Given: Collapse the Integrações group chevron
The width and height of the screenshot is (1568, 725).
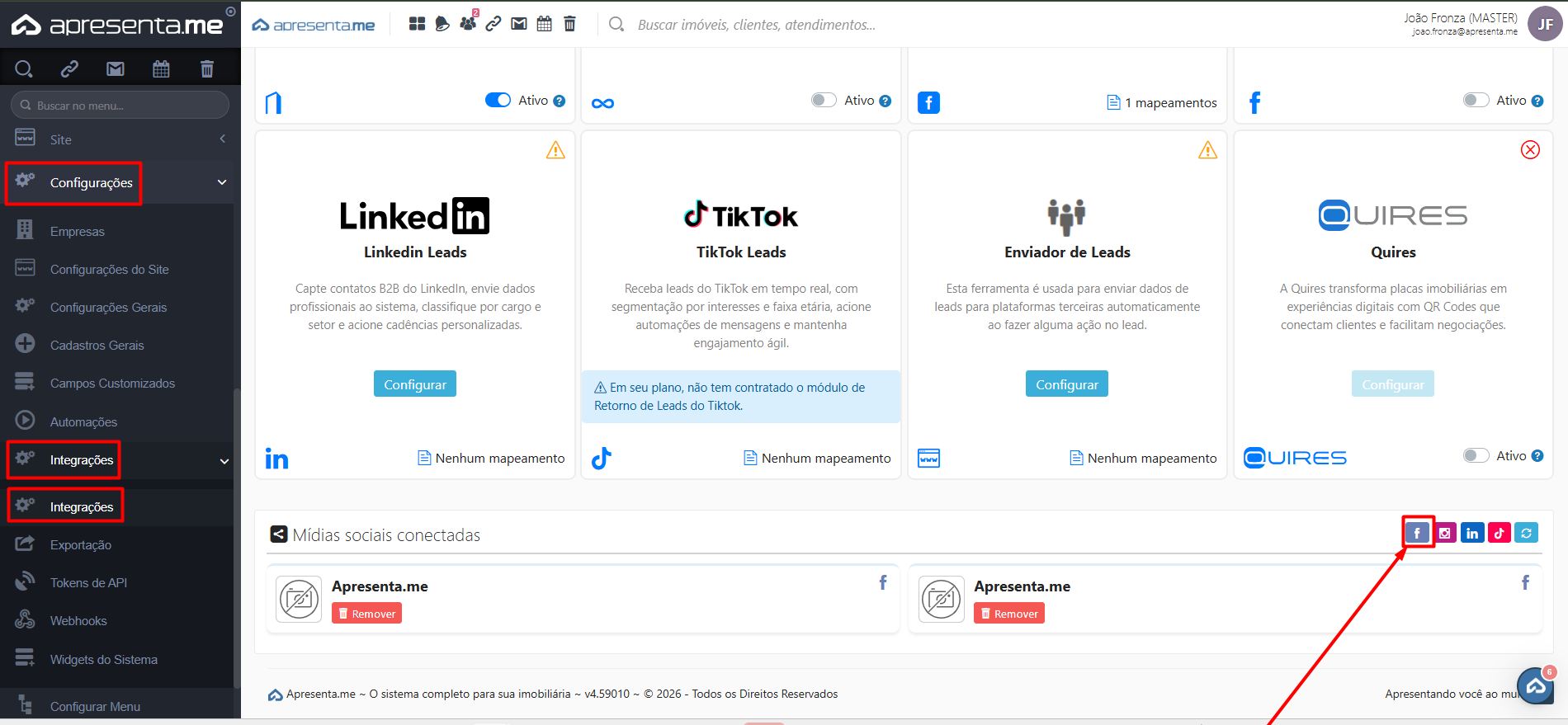Looking at the screenshot, I should tap(224, 461).
